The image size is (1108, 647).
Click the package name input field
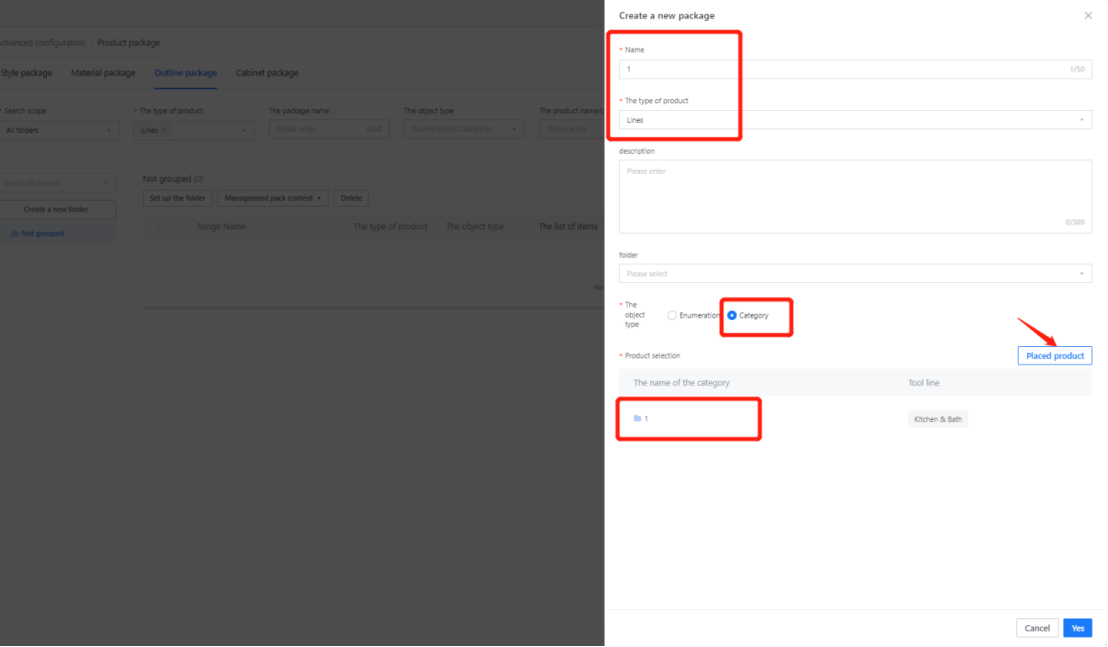tap(329, 129)
